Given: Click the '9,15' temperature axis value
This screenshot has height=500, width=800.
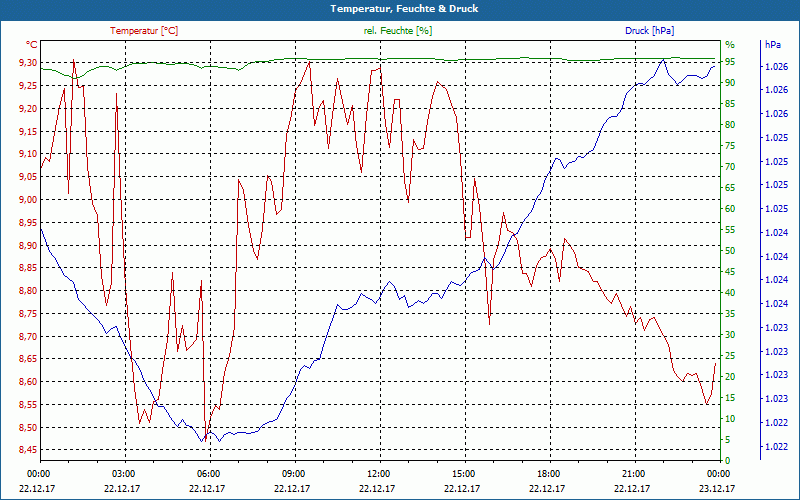Looking at the screenshot, I should coord(28,132).
